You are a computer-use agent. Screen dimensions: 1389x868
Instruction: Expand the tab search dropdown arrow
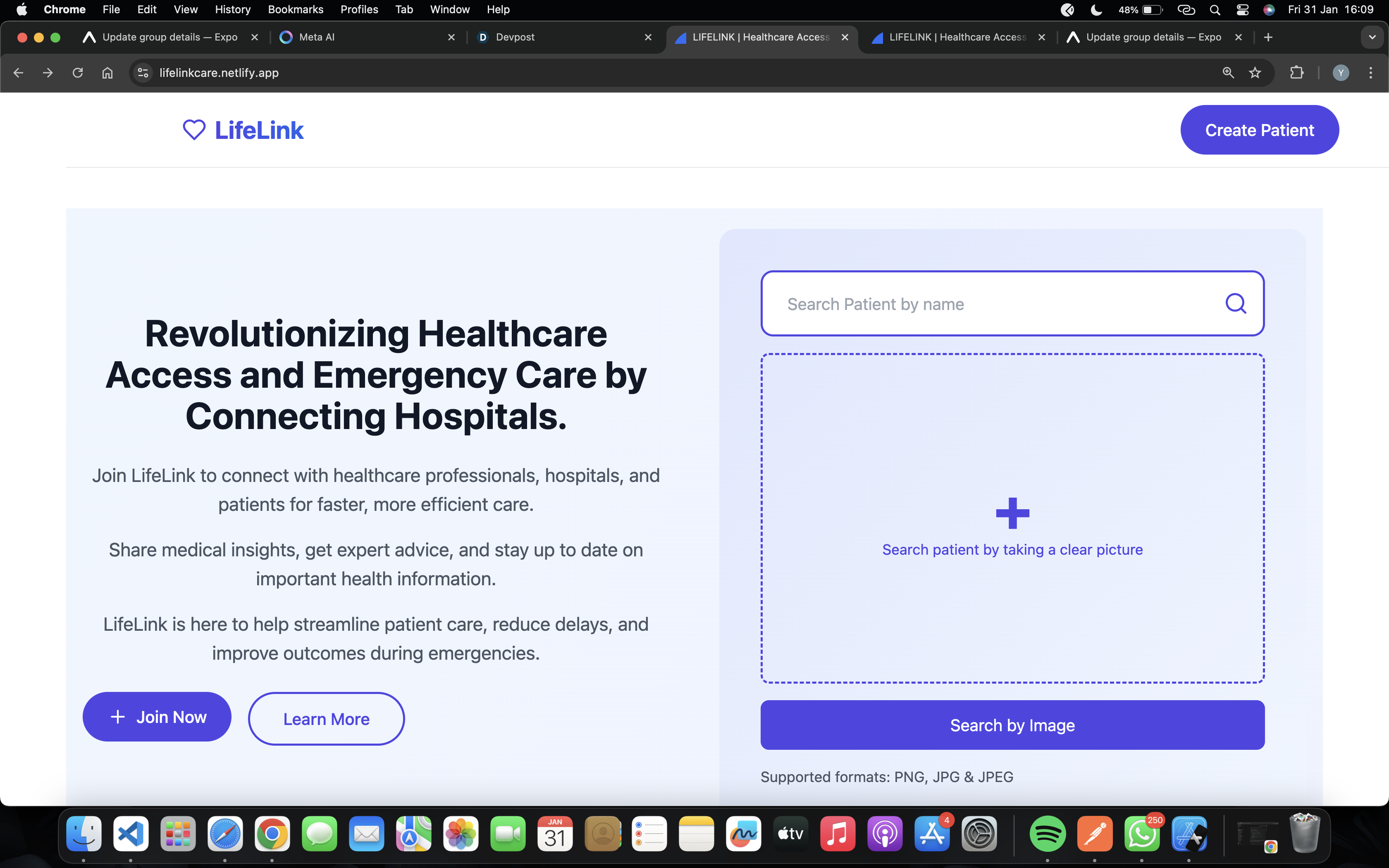pos(1372,37)
